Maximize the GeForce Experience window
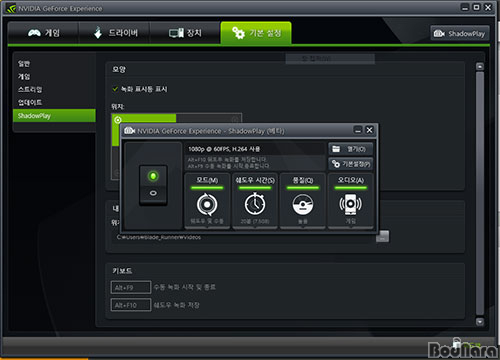This screenshot has width=500, height=360. pos(477,7)
